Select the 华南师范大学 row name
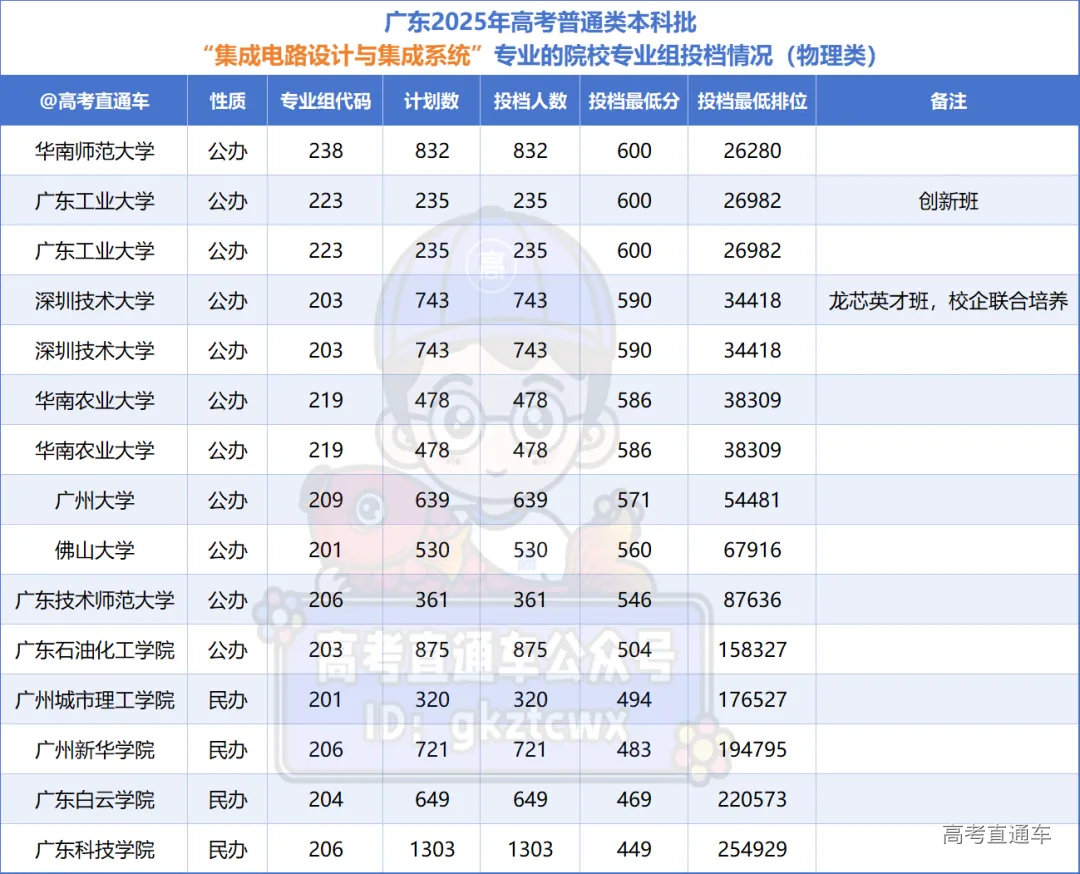1080x874 pixels. [94, 151]
